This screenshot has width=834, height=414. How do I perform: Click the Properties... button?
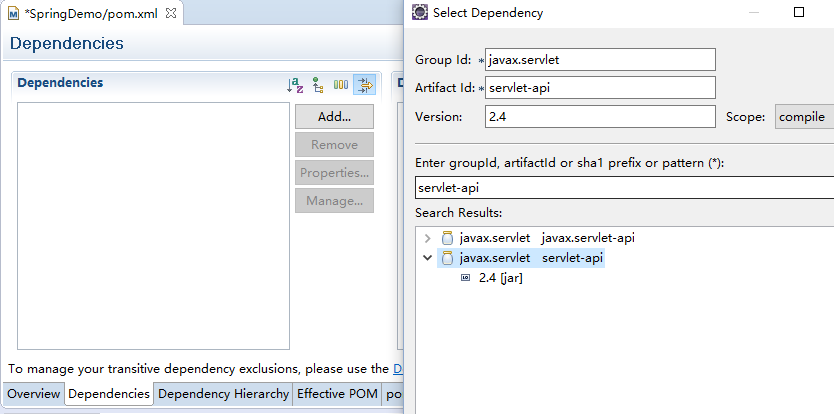335,172
